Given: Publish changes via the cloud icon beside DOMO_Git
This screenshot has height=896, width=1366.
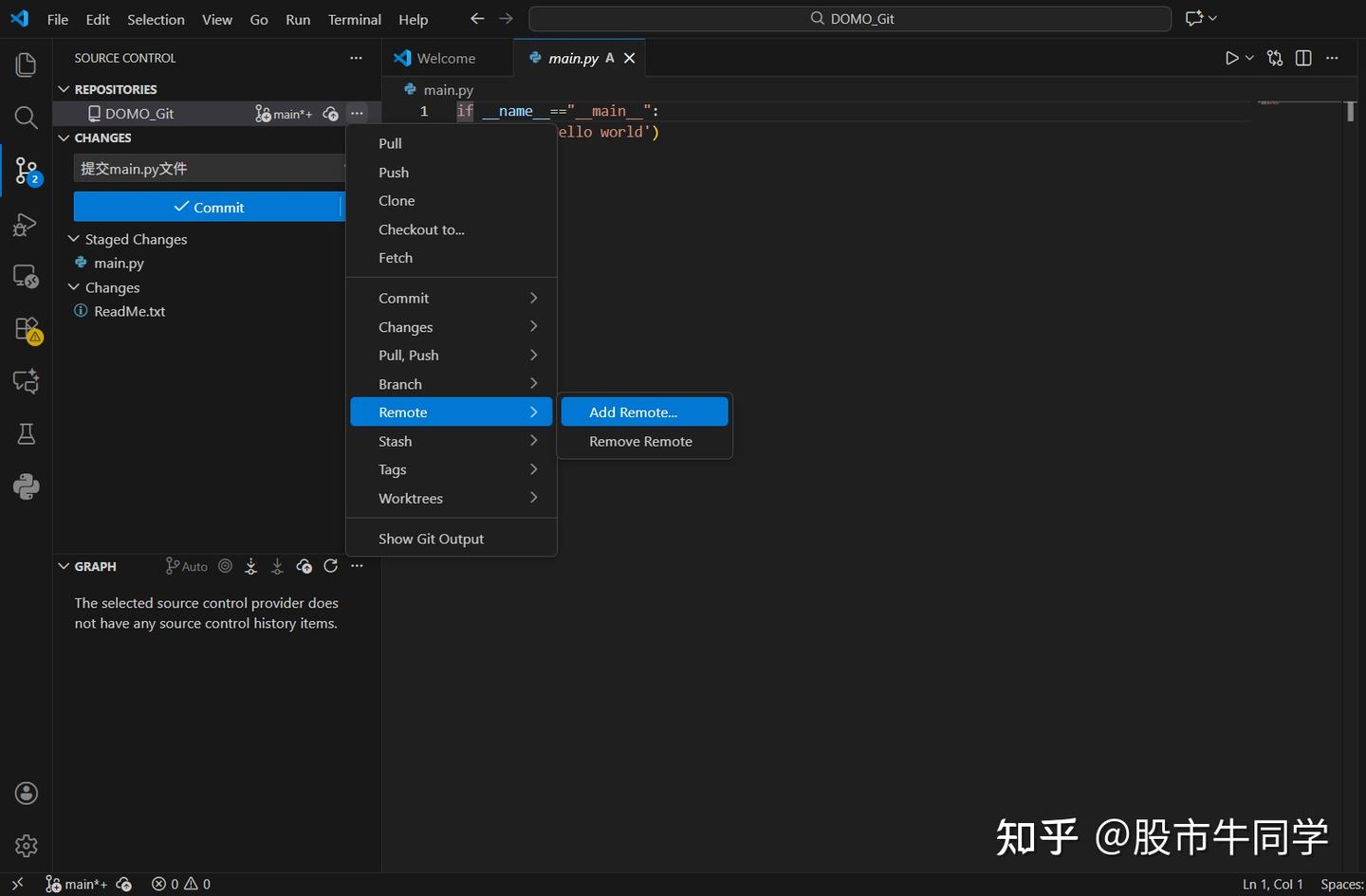Looking at the screenshot, I should pos(330,113).
